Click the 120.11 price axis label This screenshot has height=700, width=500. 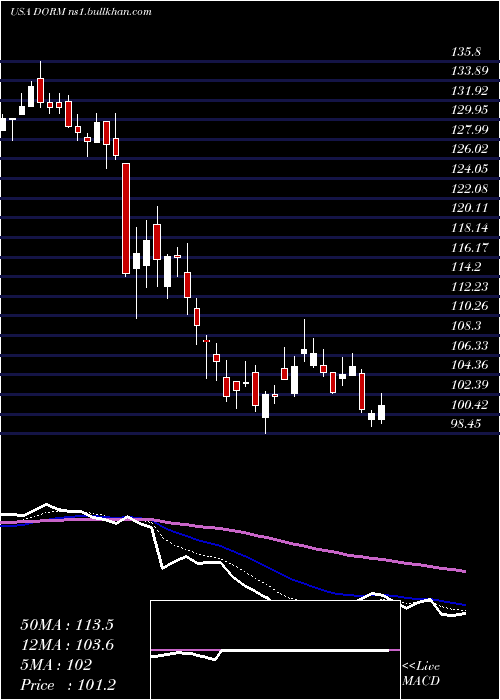[470, 208]
